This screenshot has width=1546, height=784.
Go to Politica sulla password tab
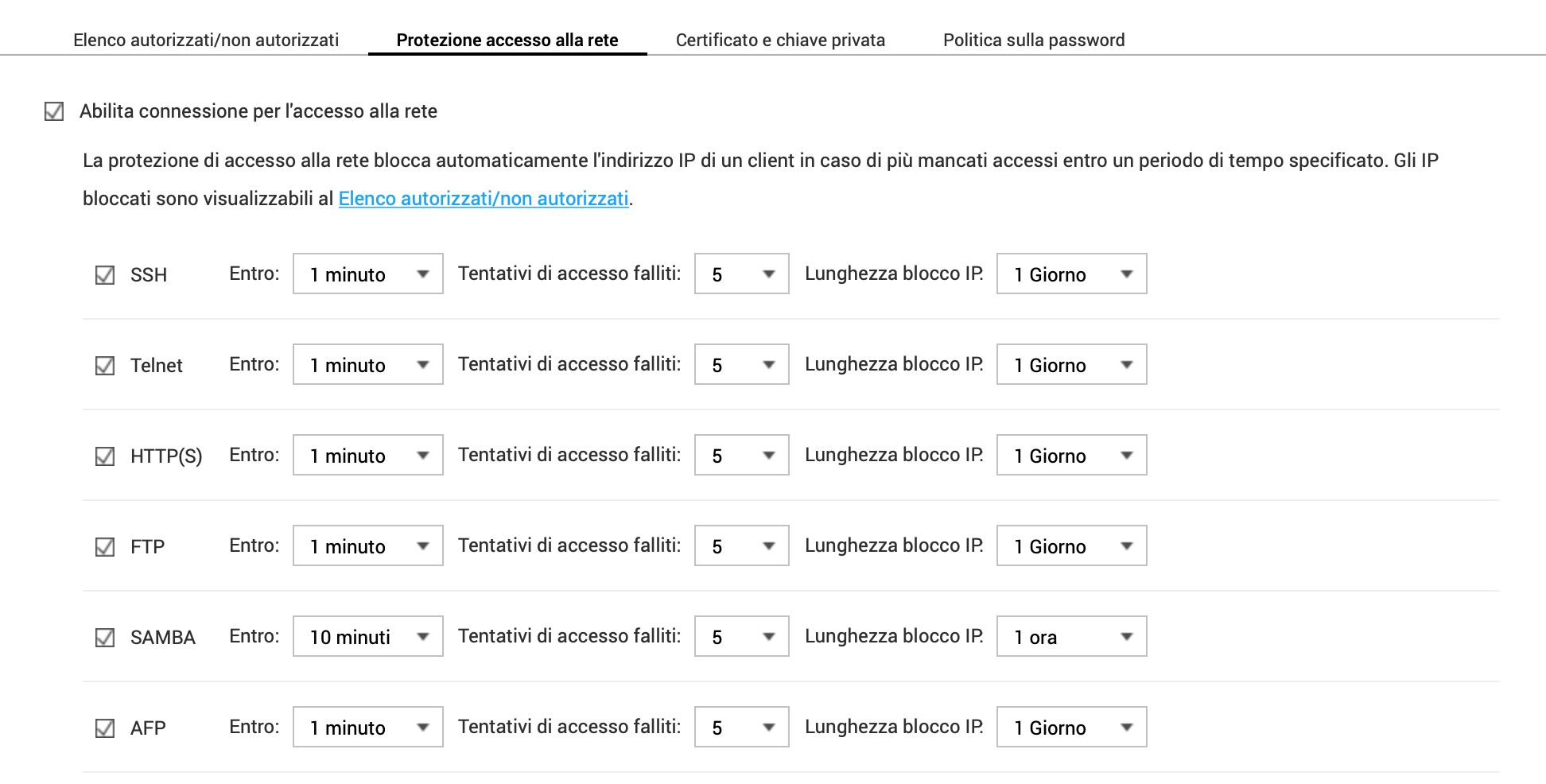[1034, 40]
